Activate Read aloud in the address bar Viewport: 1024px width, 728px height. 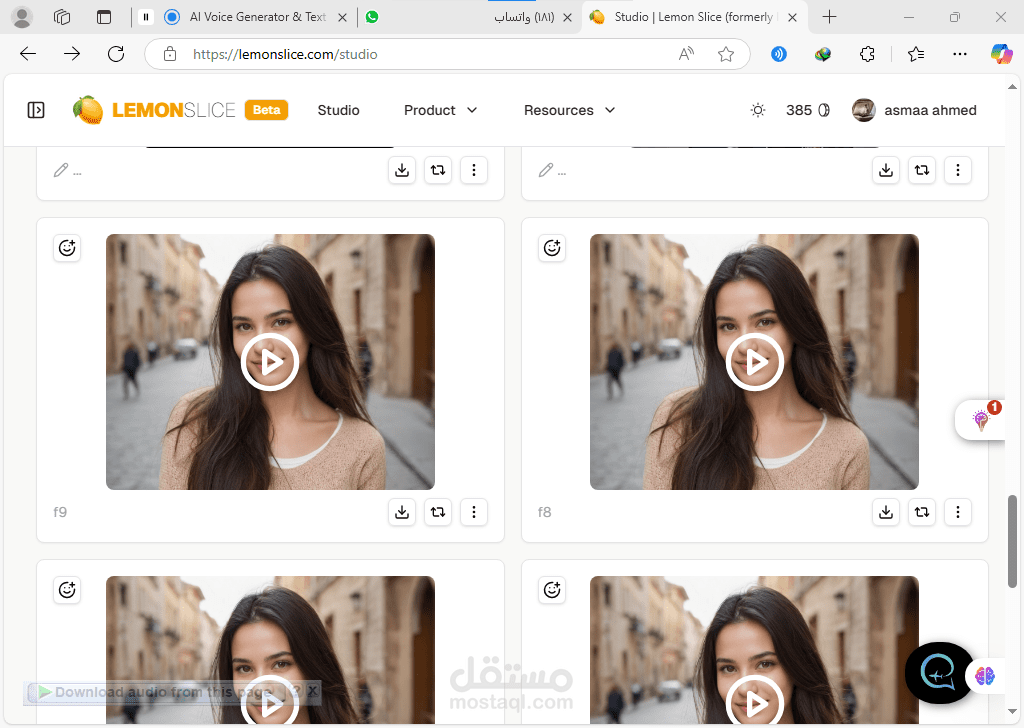(x=686, y=54)
